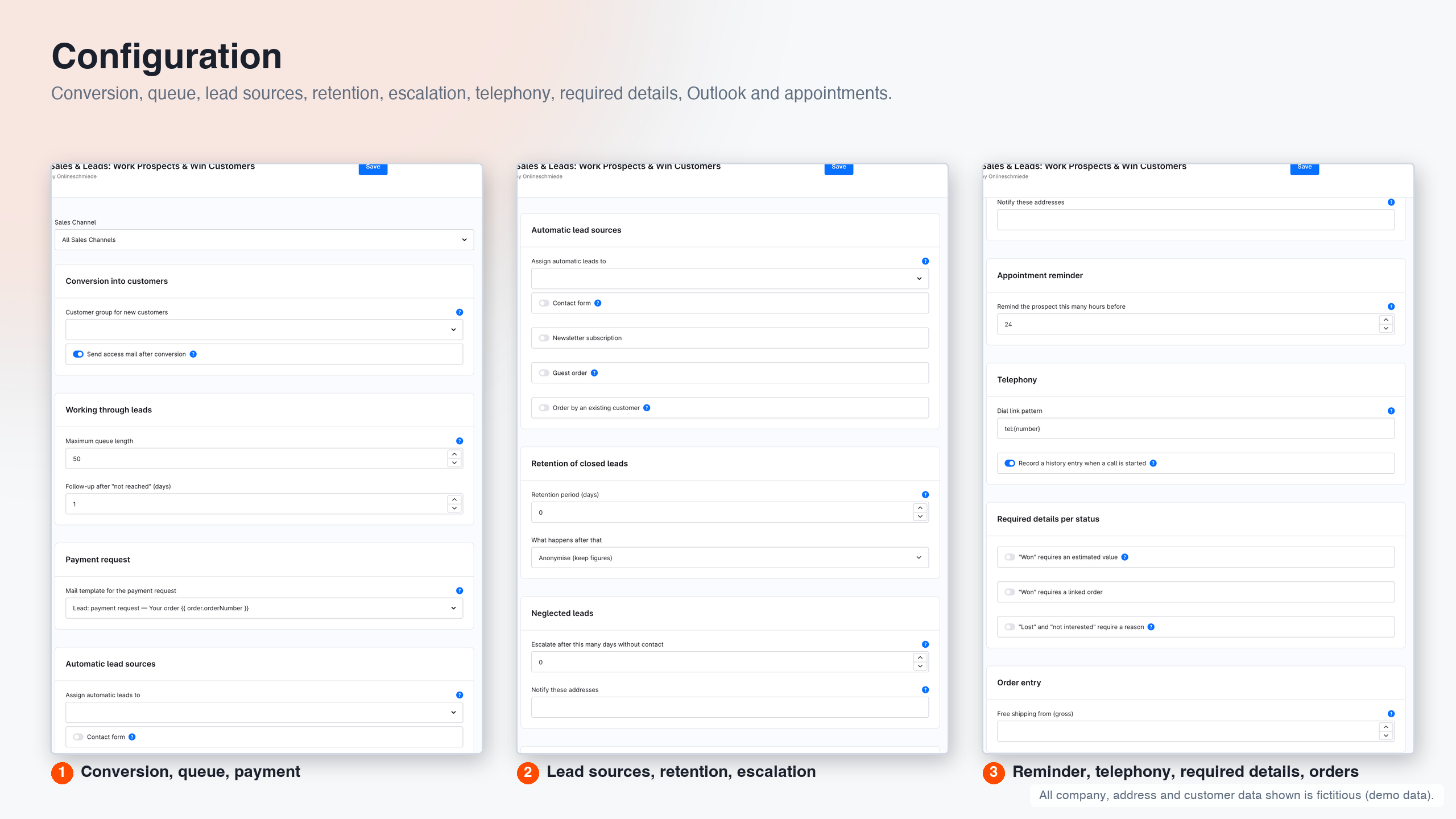Click Notify these addresses field in middle panel
Image resolution: width=1456 pixels, height=819 pixels.
[x=730, y=708]
